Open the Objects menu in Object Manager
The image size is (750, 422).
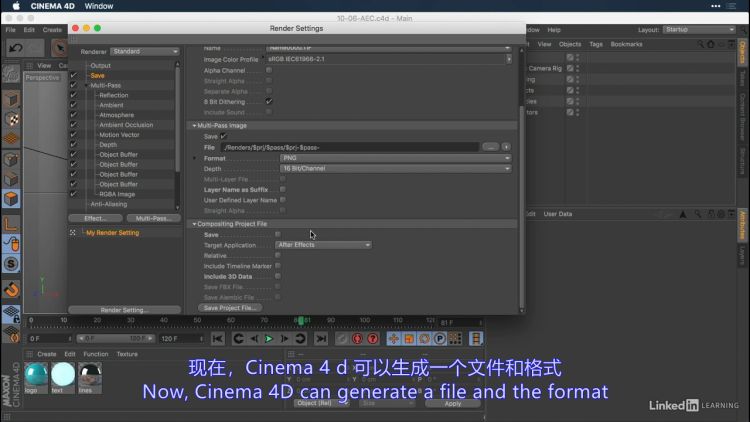click(570, 44)
